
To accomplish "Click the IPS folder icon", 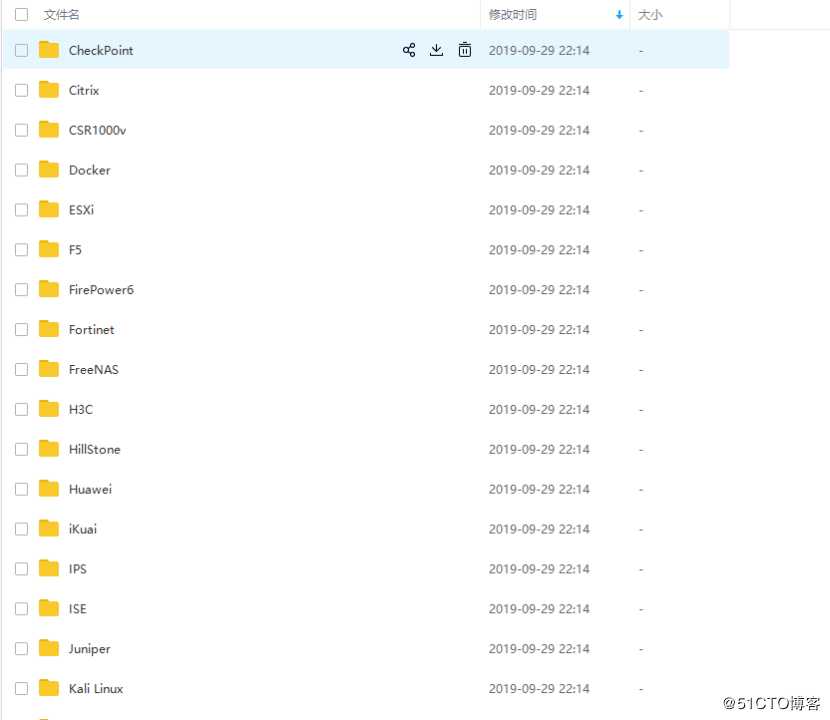I will pyautogui.click(x=49, y=568).
